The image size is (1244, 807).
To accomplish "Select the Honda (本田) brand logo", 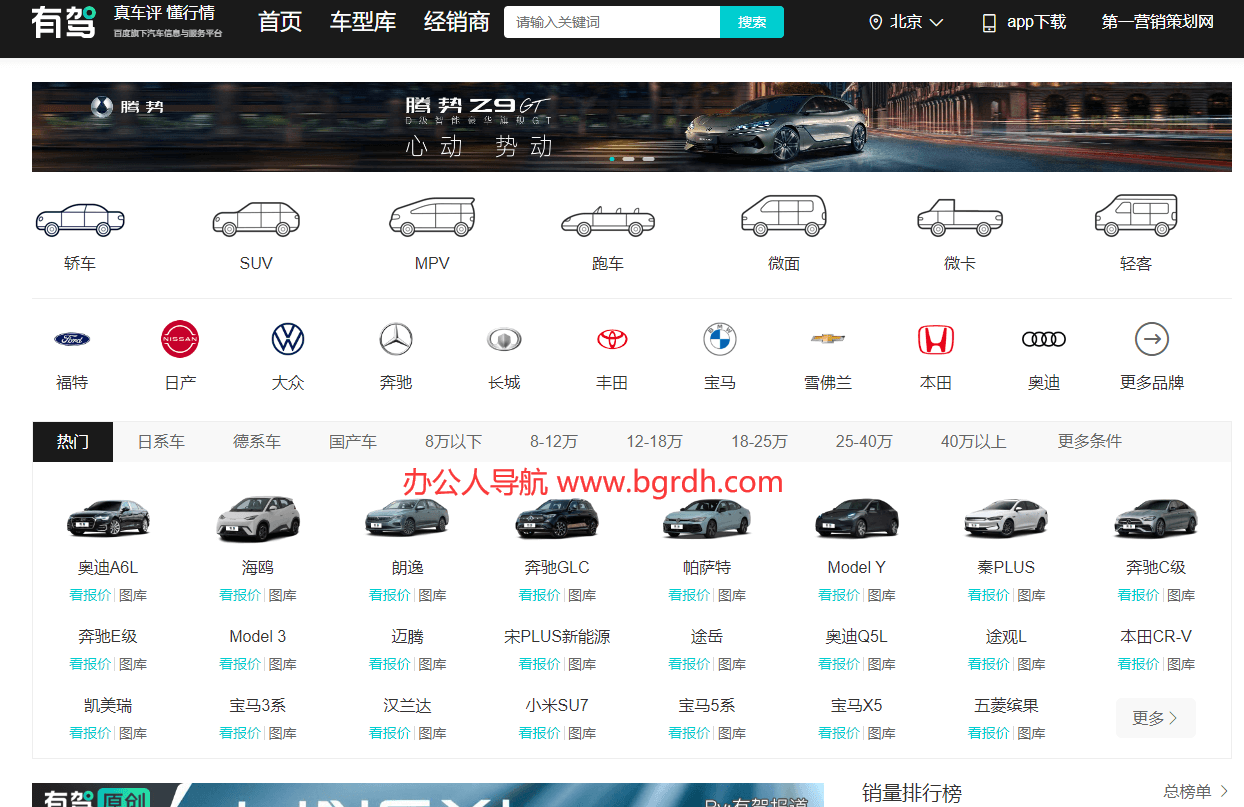I will pos(936,340).
